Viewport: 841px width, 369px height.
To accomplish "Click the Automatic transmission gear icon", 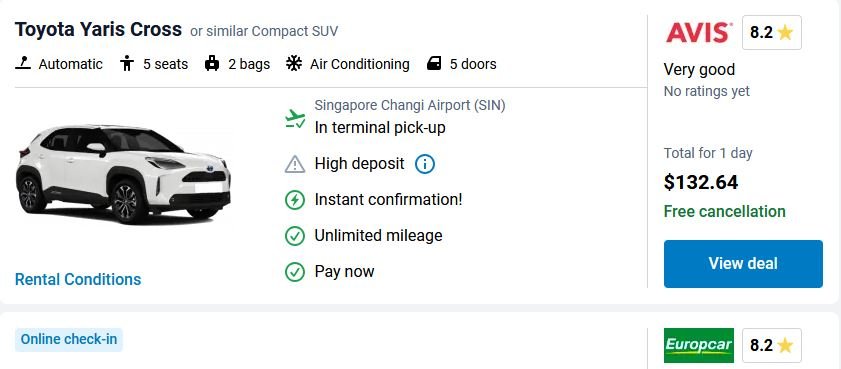I will tap(23, 64).
